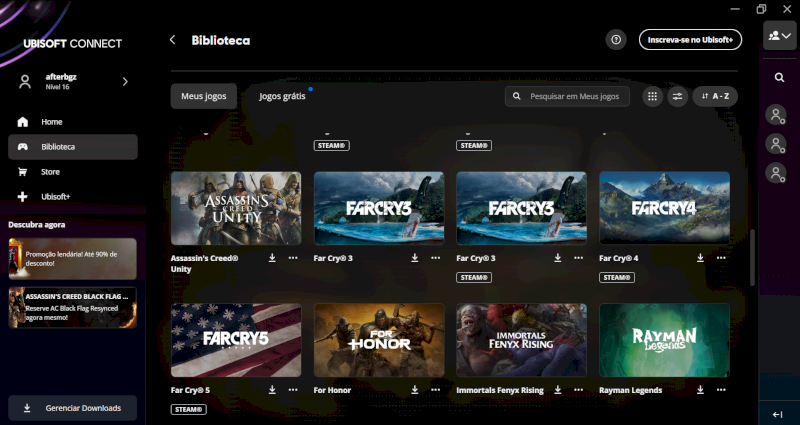The height and width of the screenshot is (425, 800).
Task: Click the download icon for Far Cry 5
Action: [272, 390]
